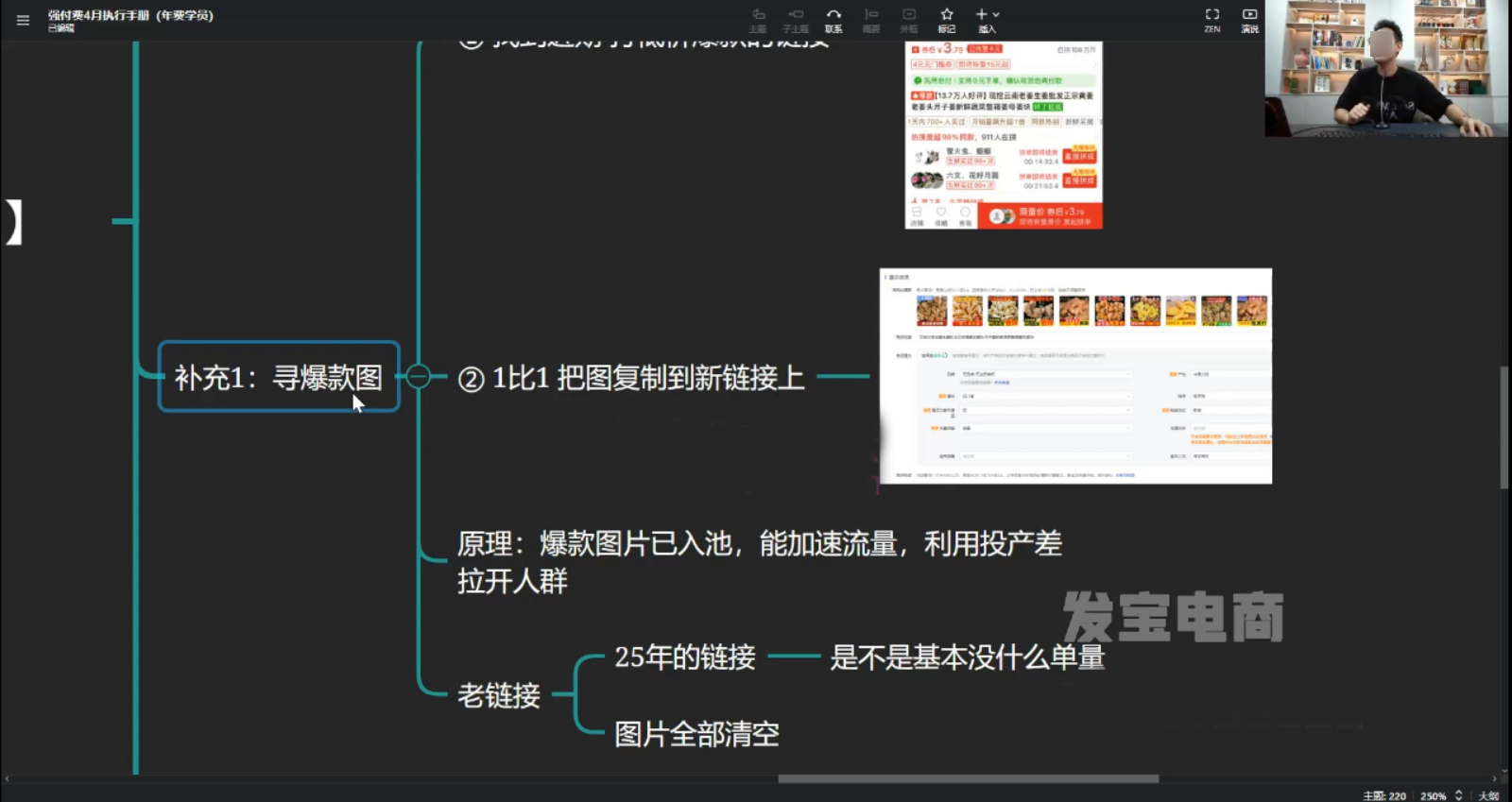This screenshot has width=1512, height=802.
Task: Select the 补充1：寻爆款图 topic node
Action: (x=278, y=377)
